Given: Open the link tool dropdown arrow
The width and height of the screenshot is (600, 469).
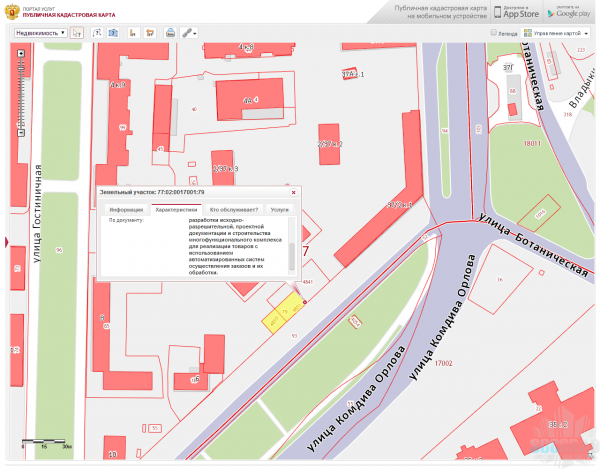Looking at the screenshot, I should pos(194,33).
